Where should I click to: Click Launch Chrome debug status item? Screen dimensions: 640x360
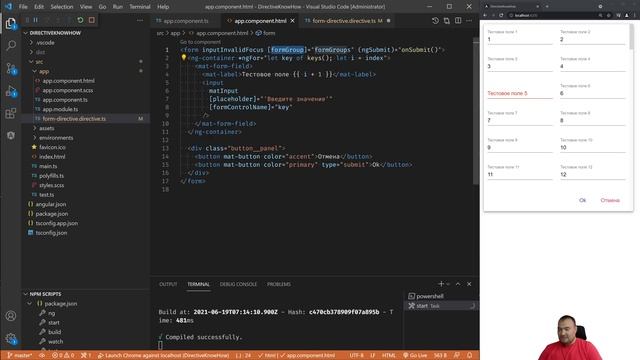click(163, 356)
